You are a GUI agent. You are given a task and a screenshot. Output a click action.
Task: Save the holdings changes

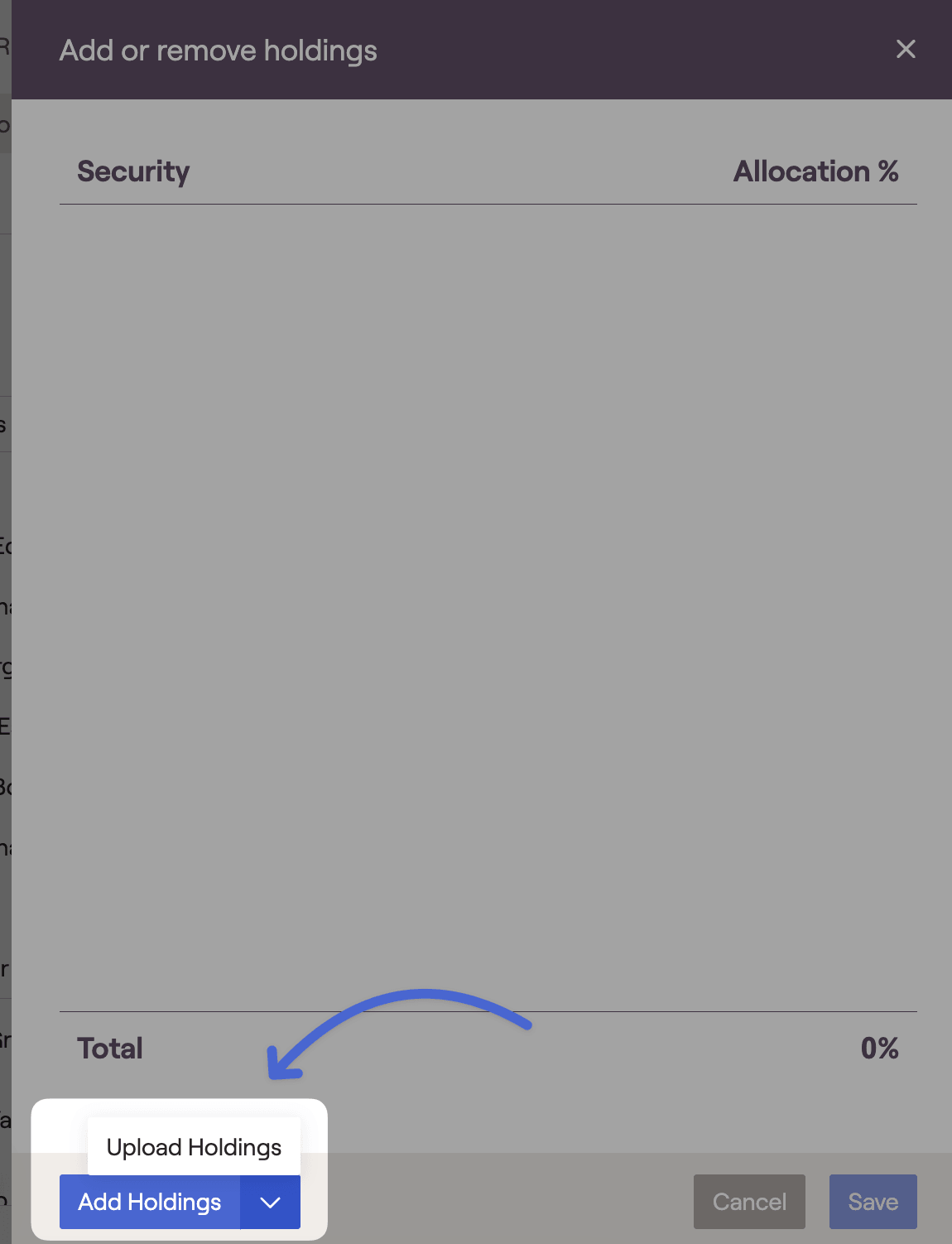873,1202
